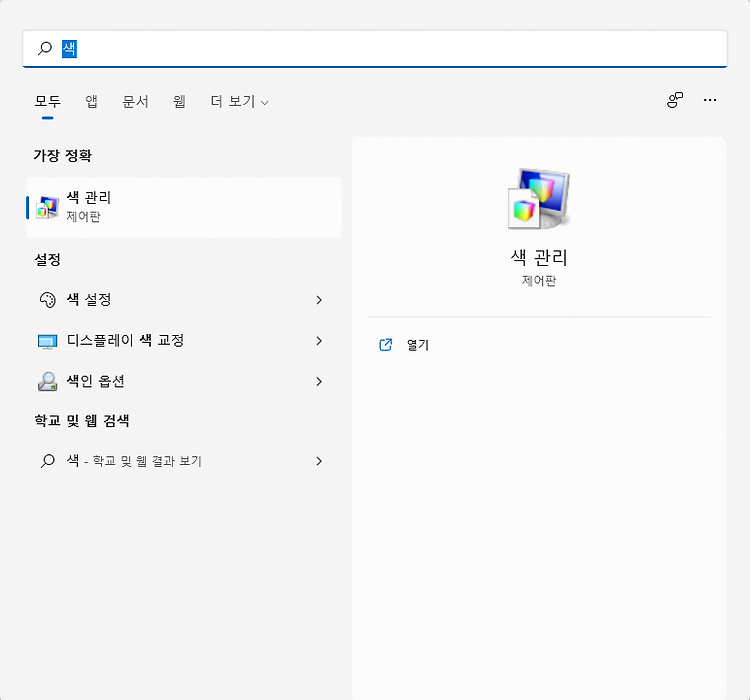Viewport: 750px width, 700px height.
Task: Click 색 관리 icon in best match
Action: point(47,207)
